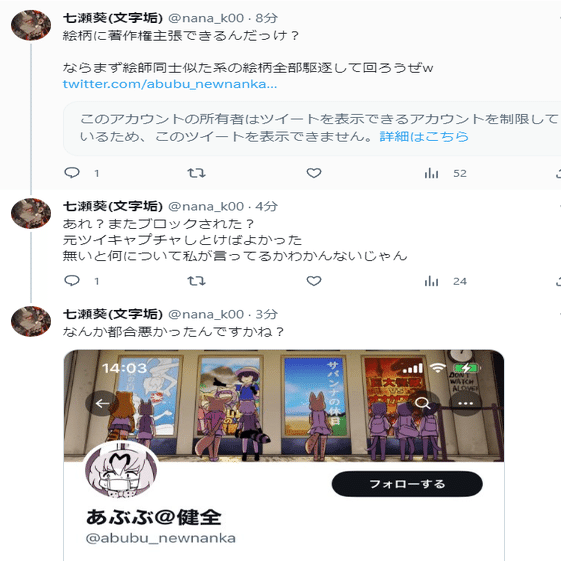Open 七瀬葵 avatar on first tweet
Screen dimensions: 561x561
pyautogui.click(x=31, y=25)
